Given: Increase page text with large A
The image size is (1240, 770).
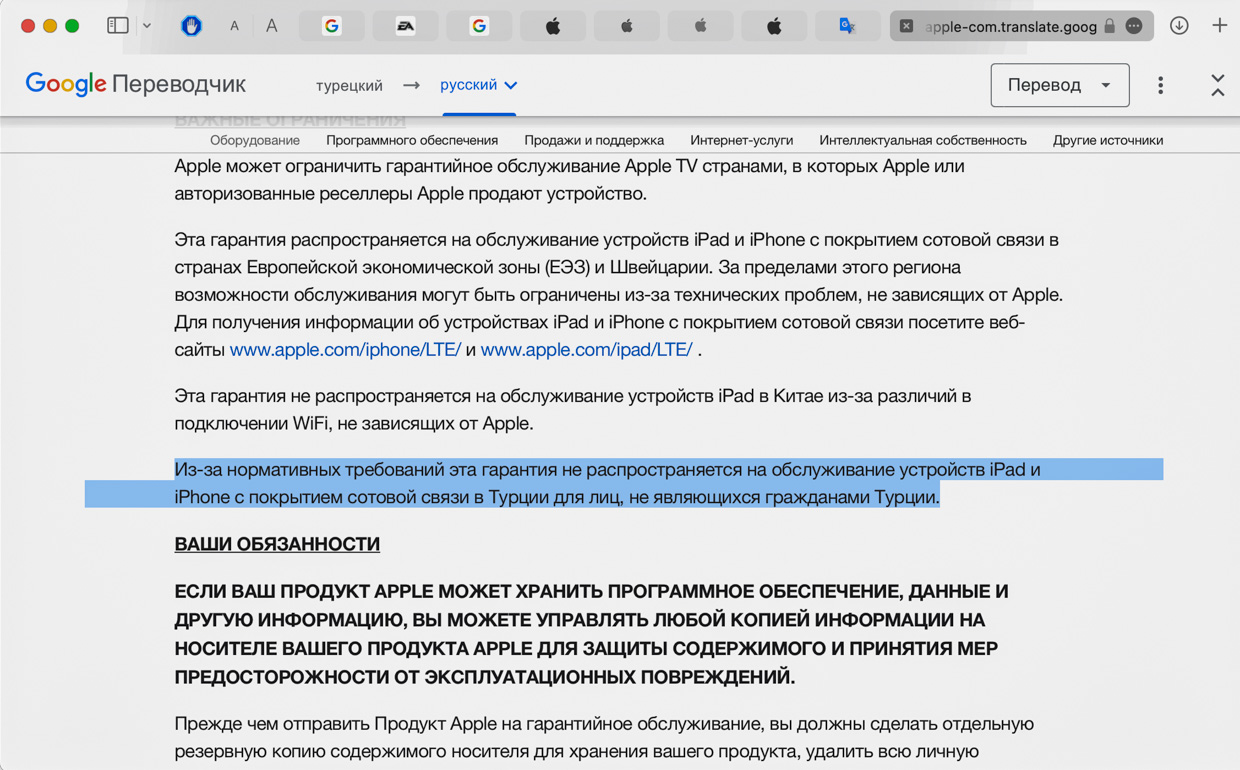Looking at the screenshot, I should pyautogui.click(x=271, y=26).
